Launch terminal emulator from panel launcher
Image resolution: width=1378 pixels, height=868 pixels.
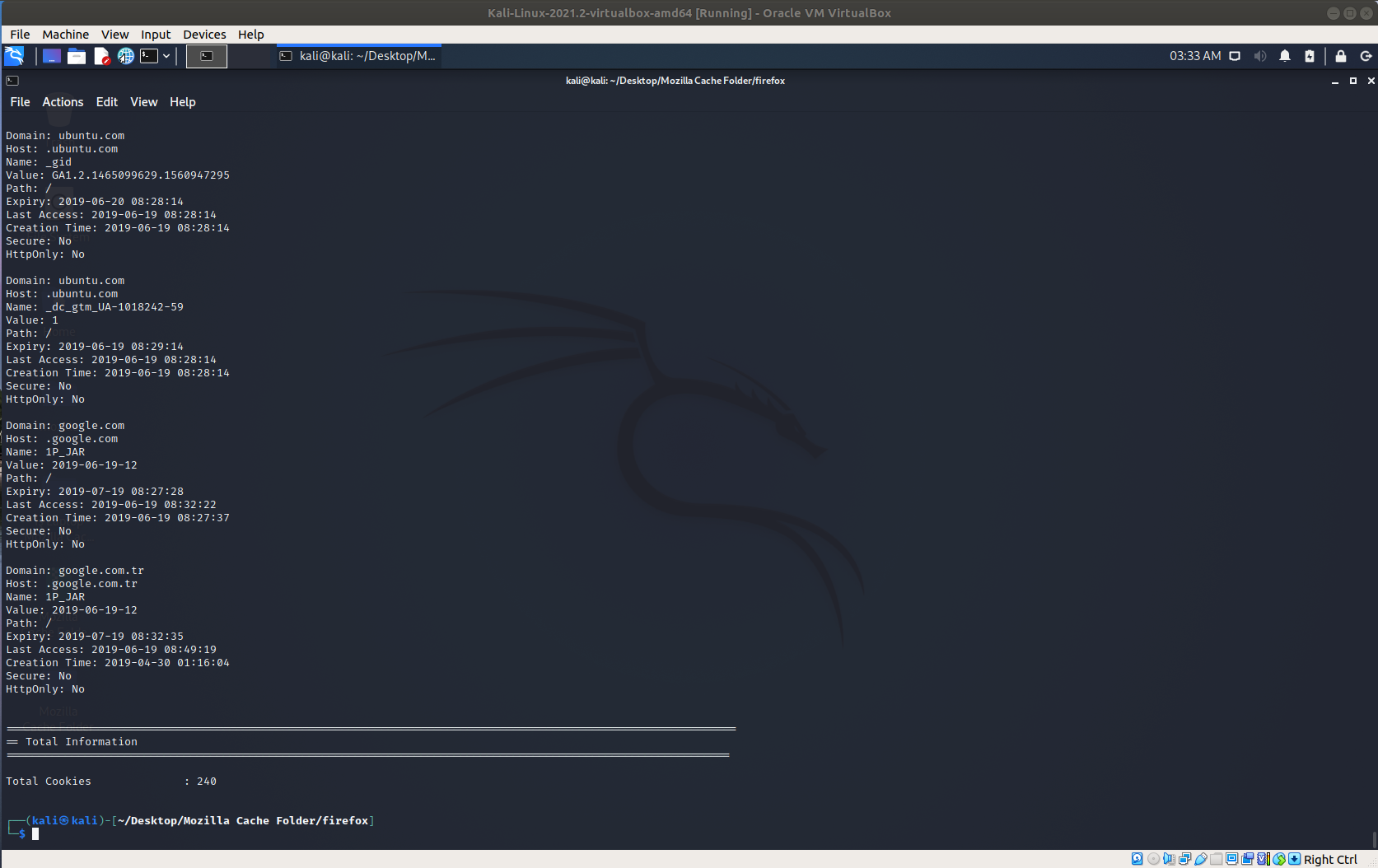[x=149, y=56]
